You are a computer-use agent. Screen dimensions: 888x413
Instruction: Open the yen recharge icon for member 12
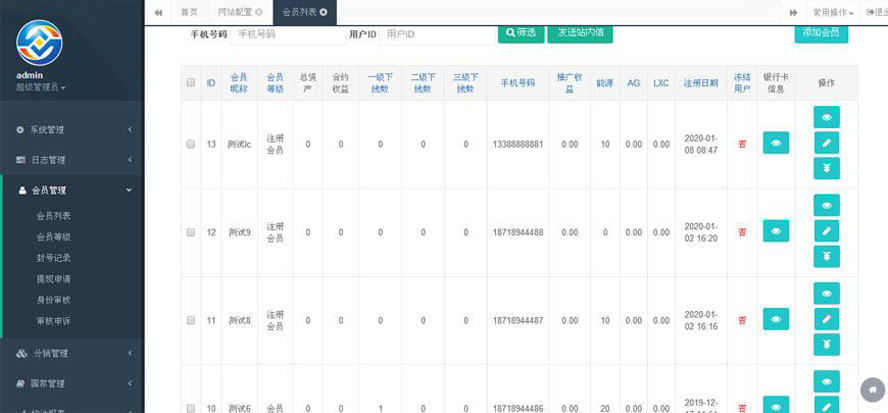coord(826,257)
